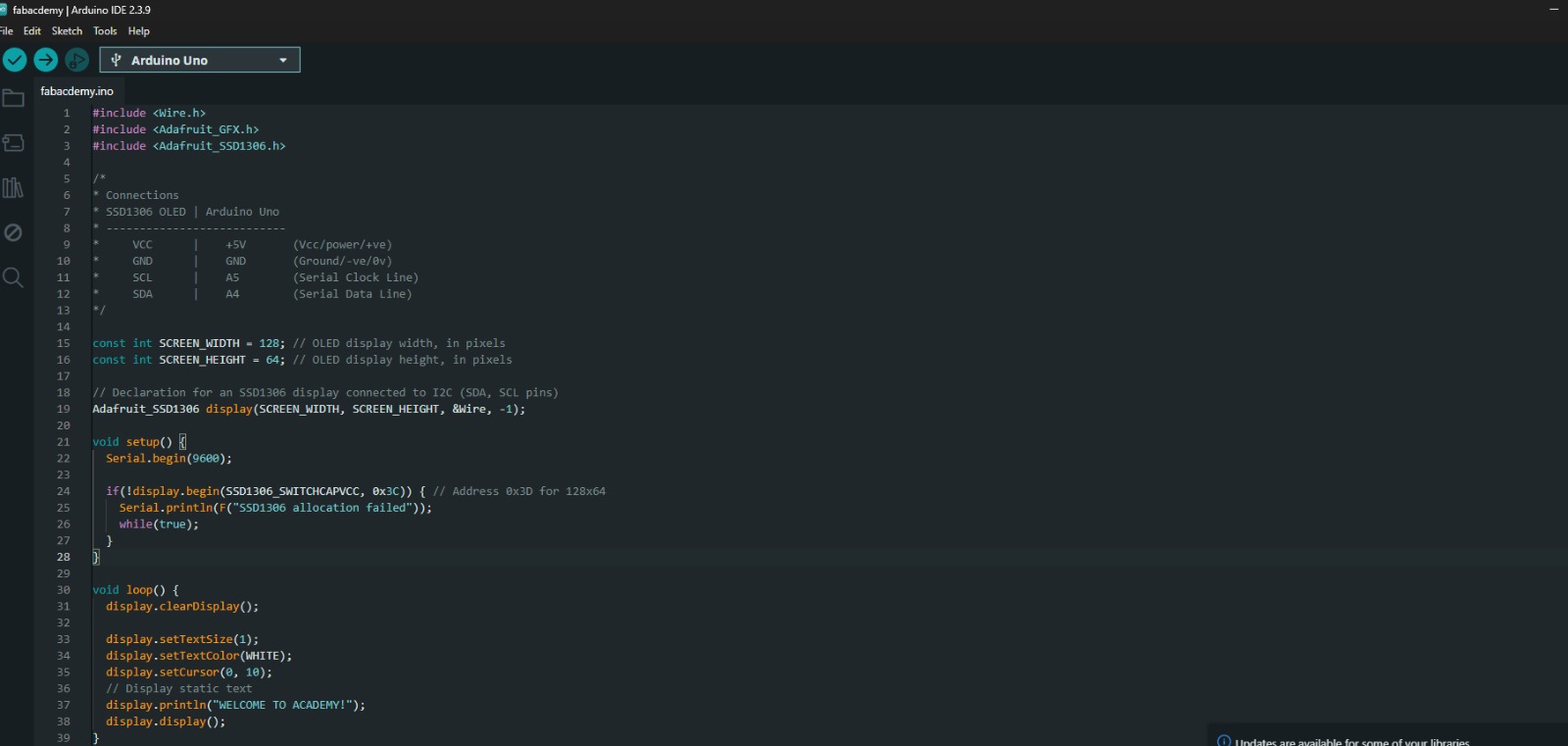Click line number 30 in the gutter

tap(64, 590)
